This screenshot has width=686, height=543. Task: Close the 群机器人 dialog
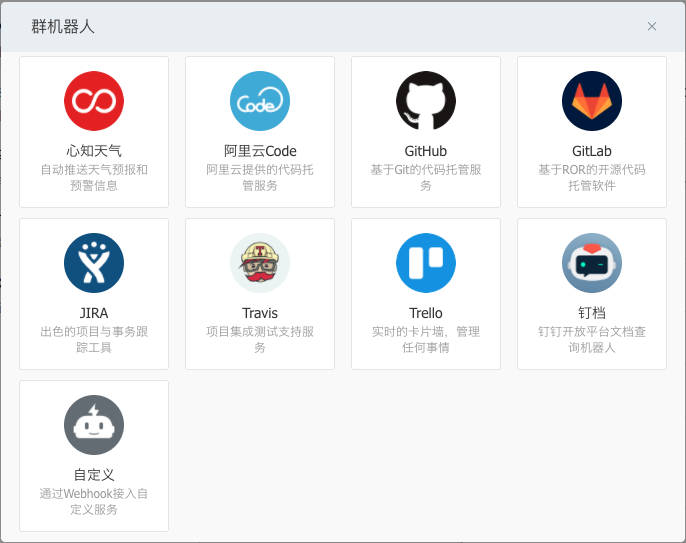click(x=652, y=27)
